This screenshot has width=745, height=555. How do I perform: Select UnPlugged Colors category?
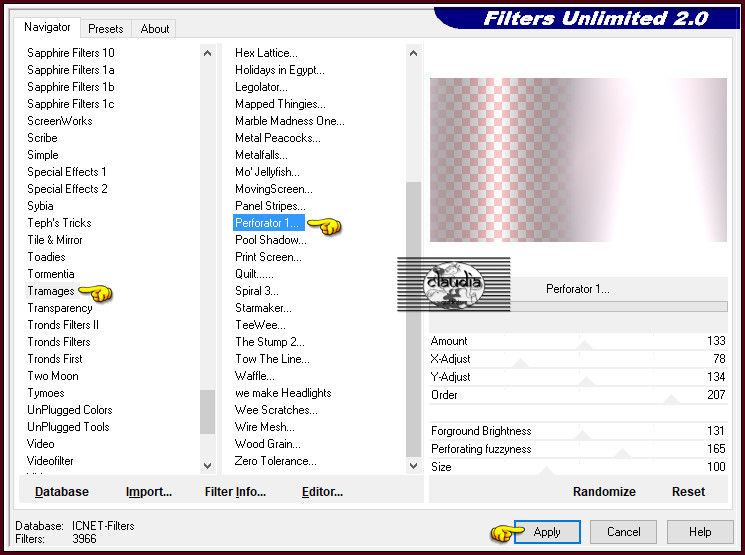[x=70, y=410]
